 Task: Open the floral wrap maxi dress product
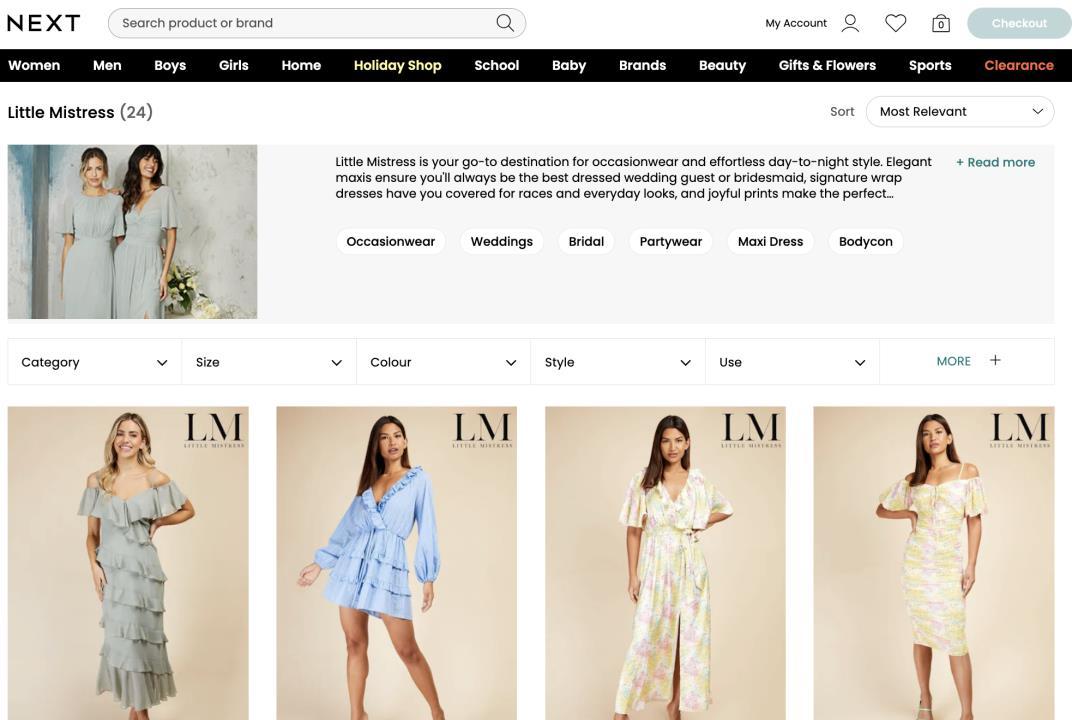click(665, 563)
